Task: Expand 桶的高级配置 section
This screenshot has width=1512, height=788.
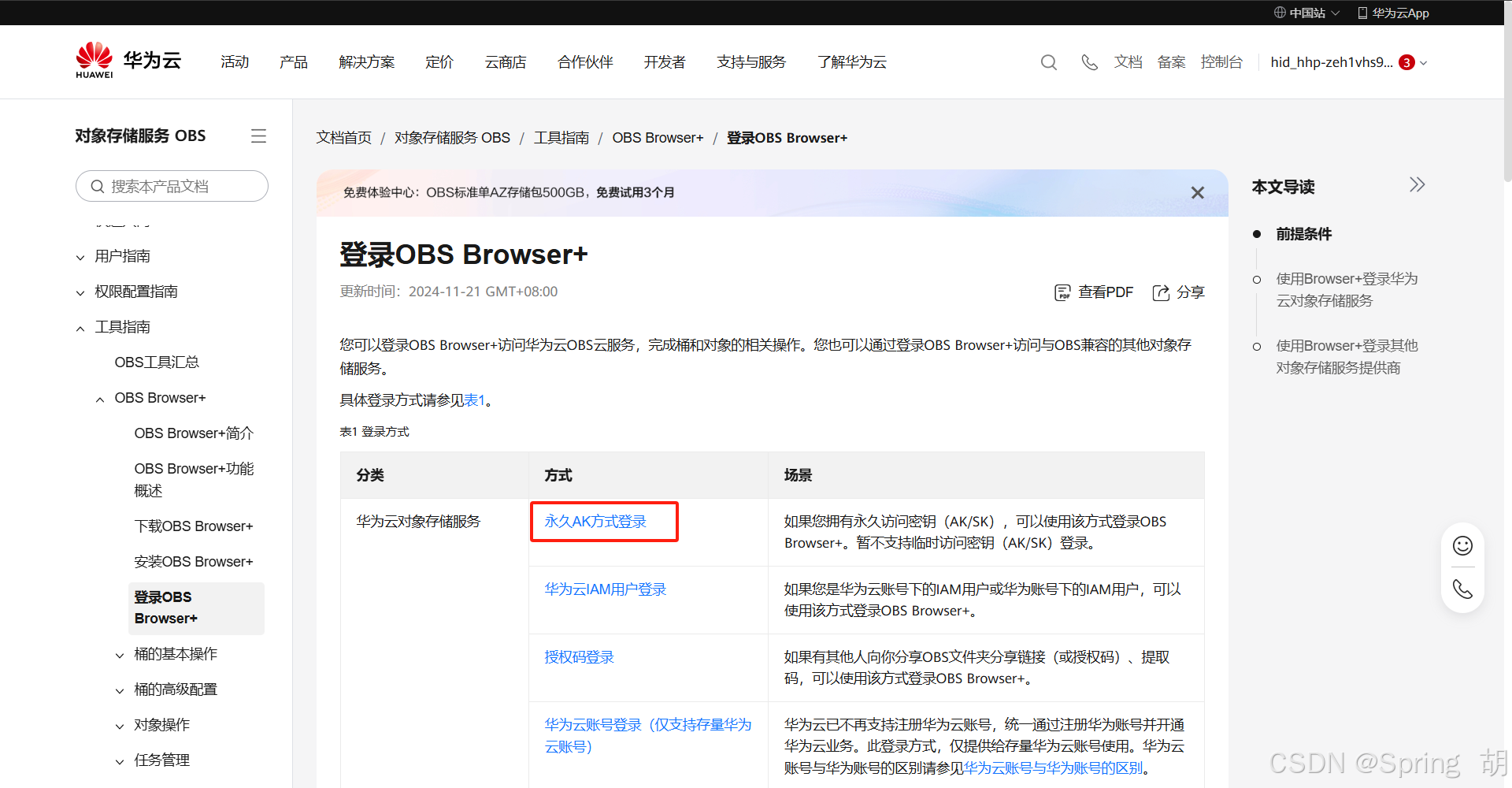Action: coord(120,690)
